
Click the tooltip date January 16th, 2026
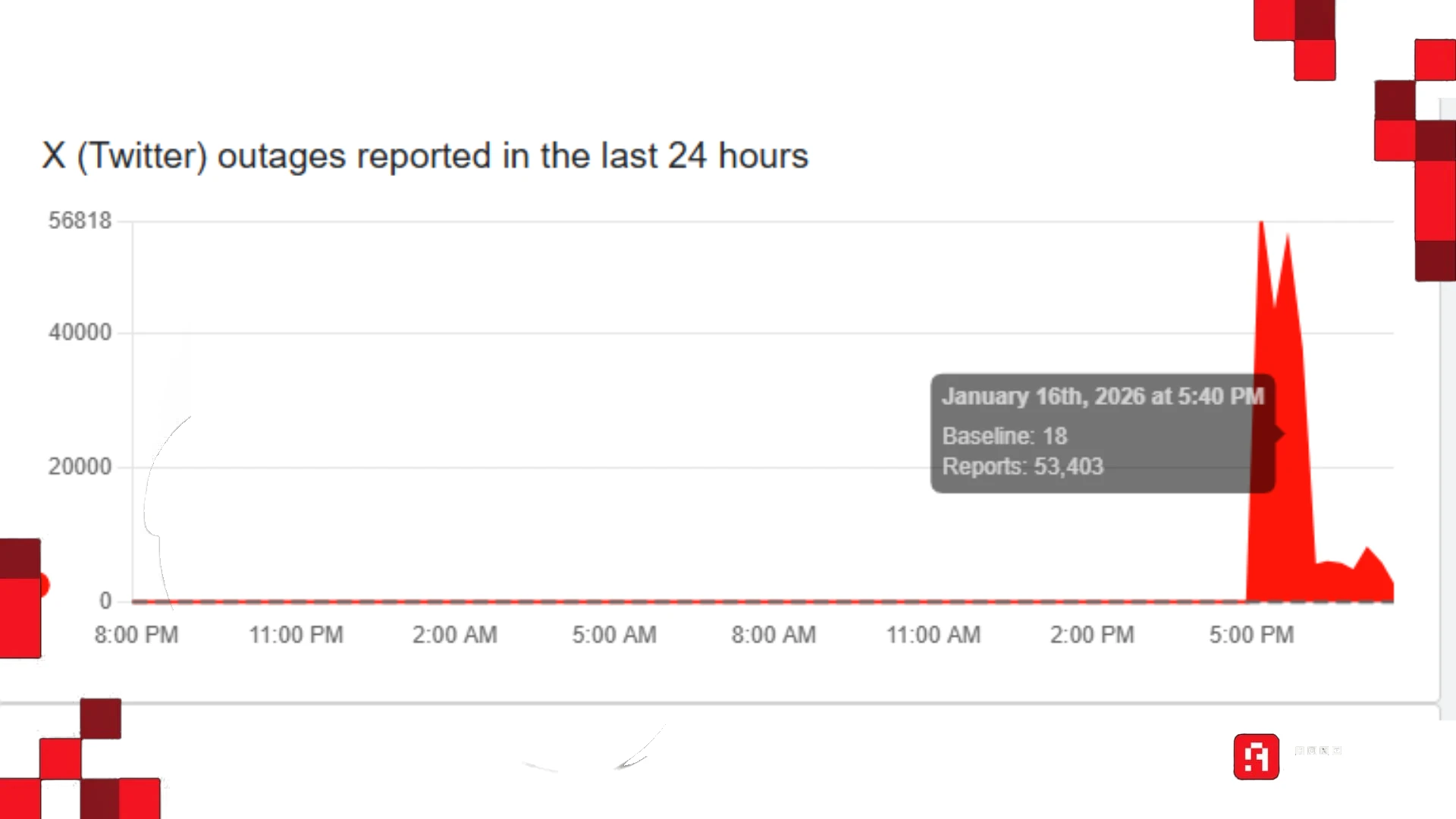1103,396
